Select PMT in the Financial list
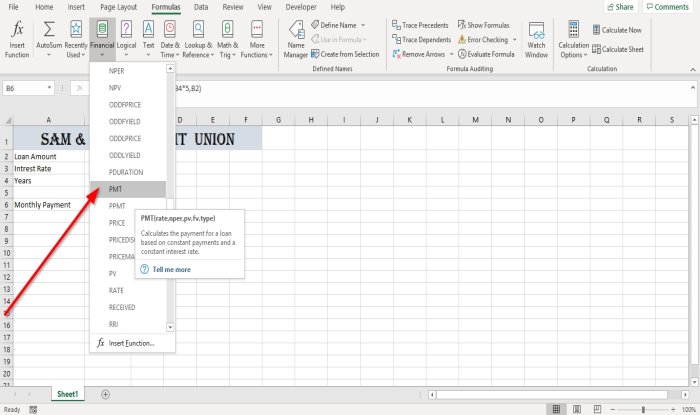Image resolution: width=700 pixels, height=415 pixels. [x=128, y=189]
